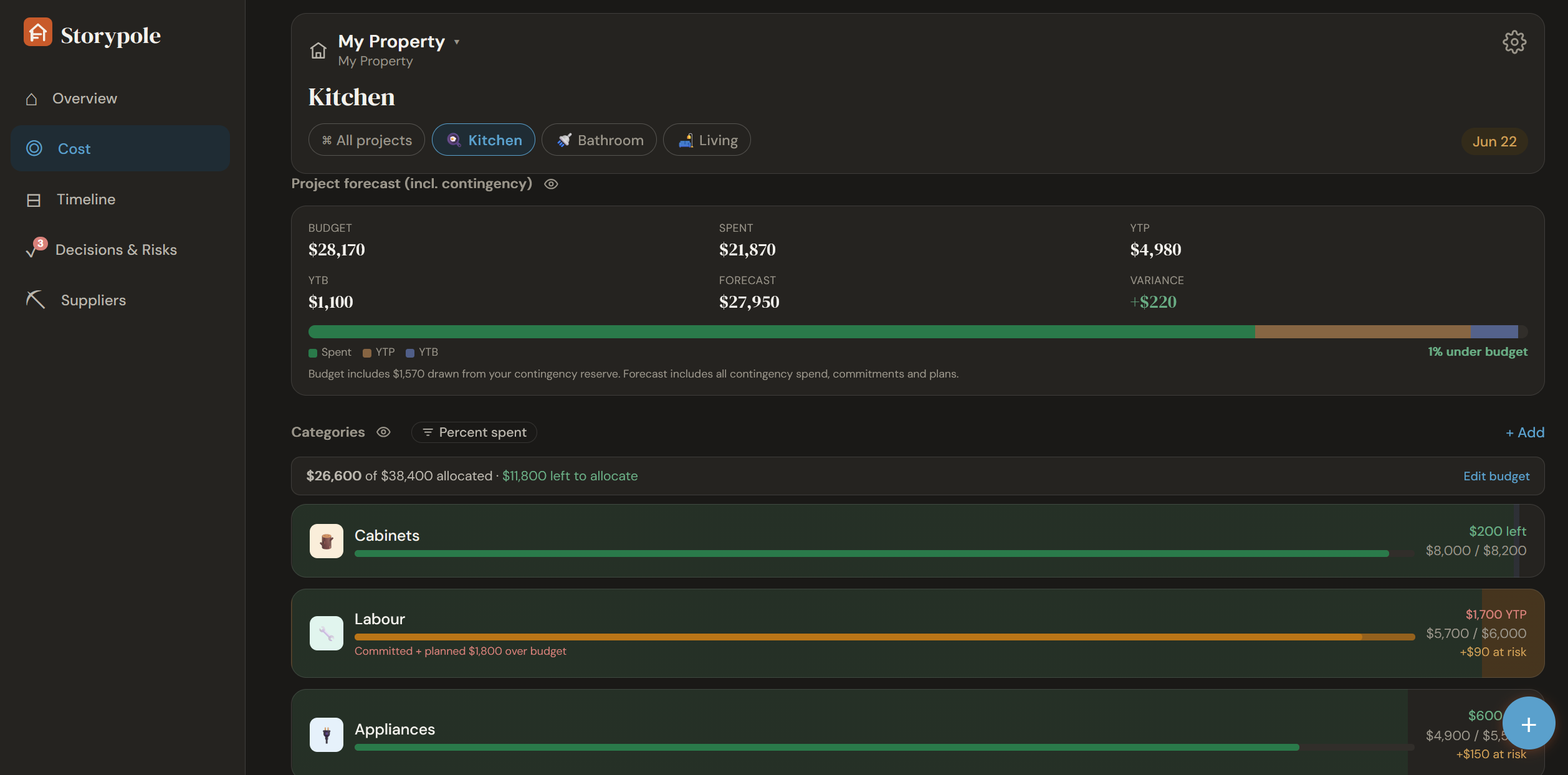
Task: Click the YTP legend swatch
Action: pyautogui.click(x=367, y=353)
